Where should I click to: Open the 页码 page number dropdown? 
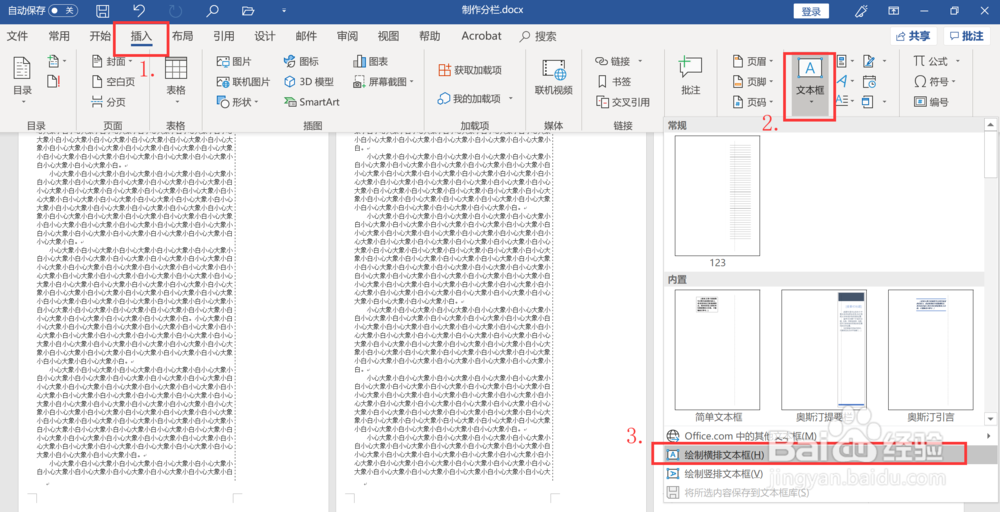752,102
